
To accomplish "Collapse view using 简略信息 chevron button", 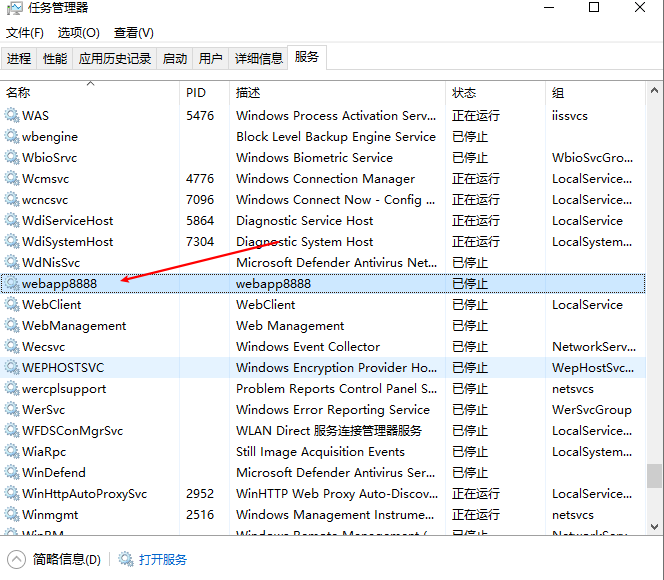I will (x=16, y=560).
